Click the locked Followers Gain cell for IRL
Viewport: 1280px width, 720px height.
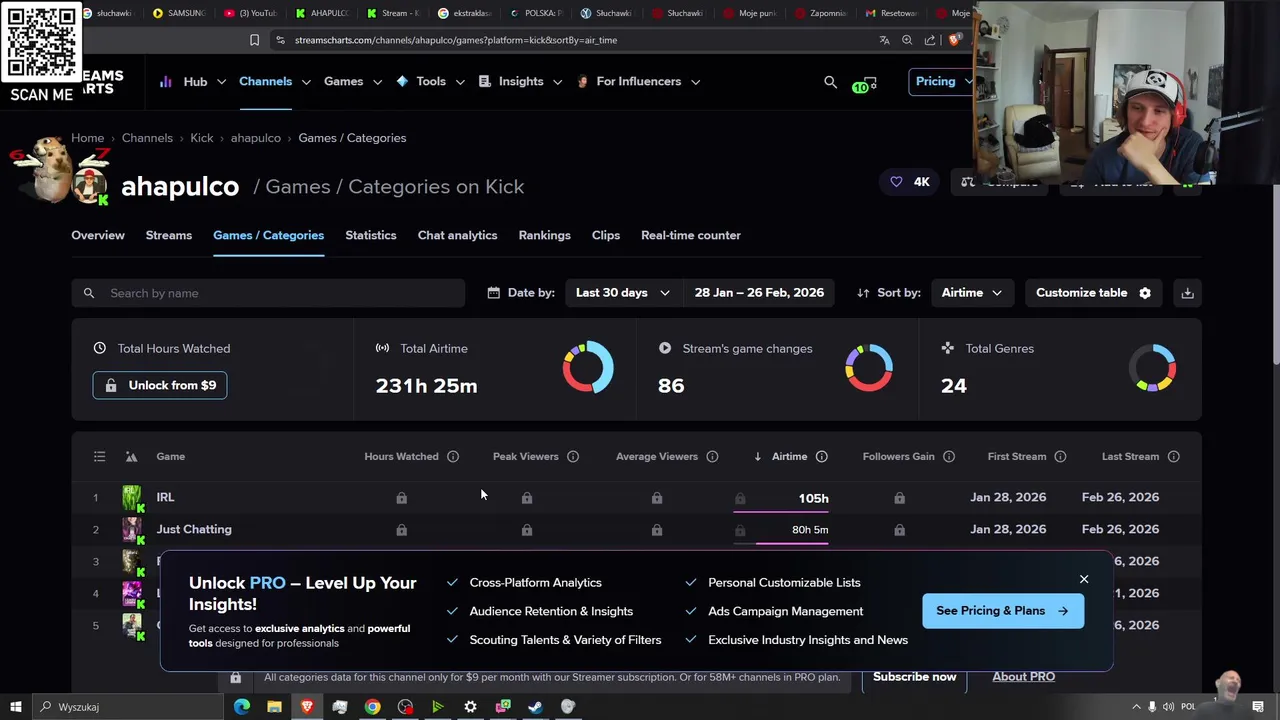(899, 498)
